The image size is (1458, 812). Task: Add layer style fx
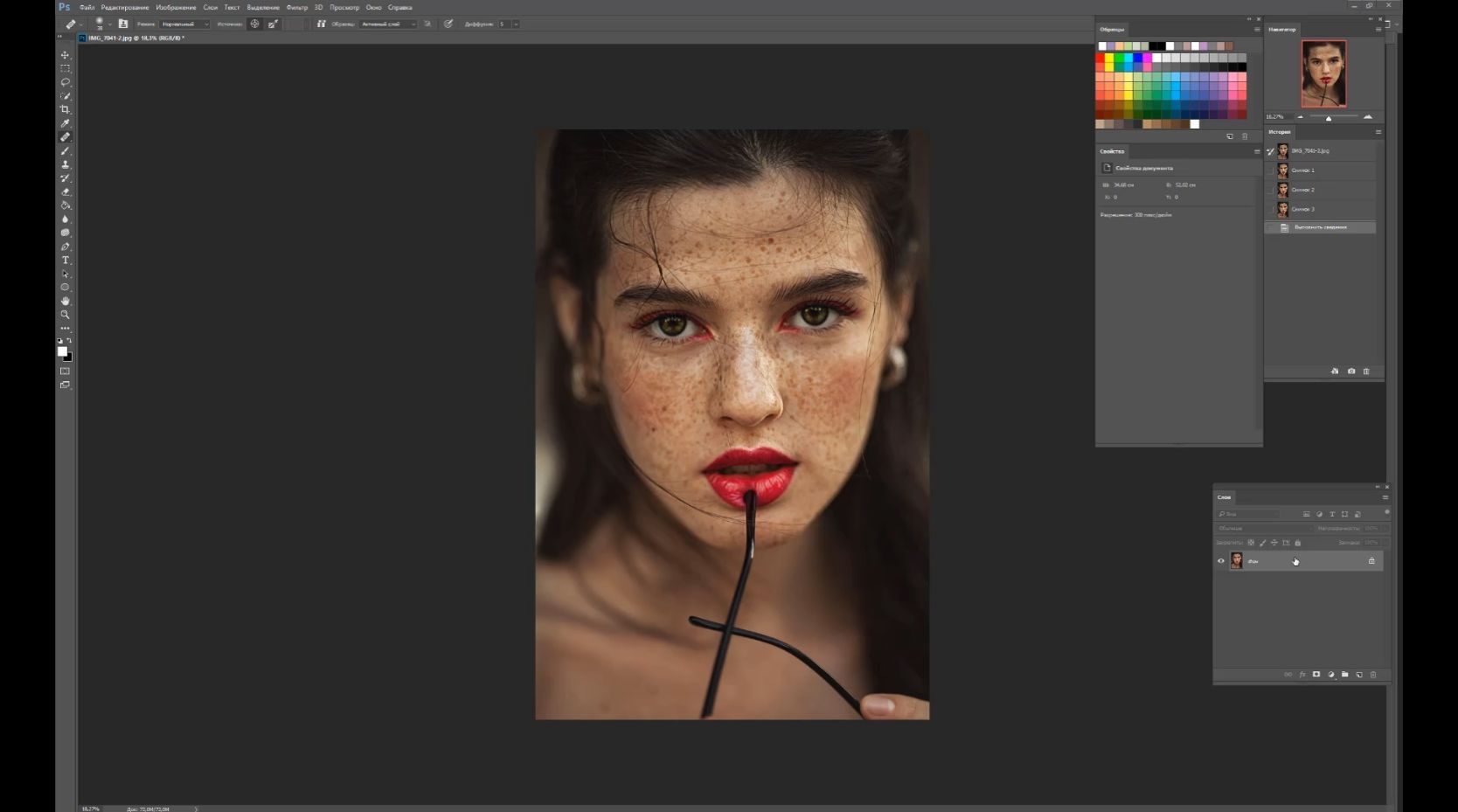click(1302, 675)
